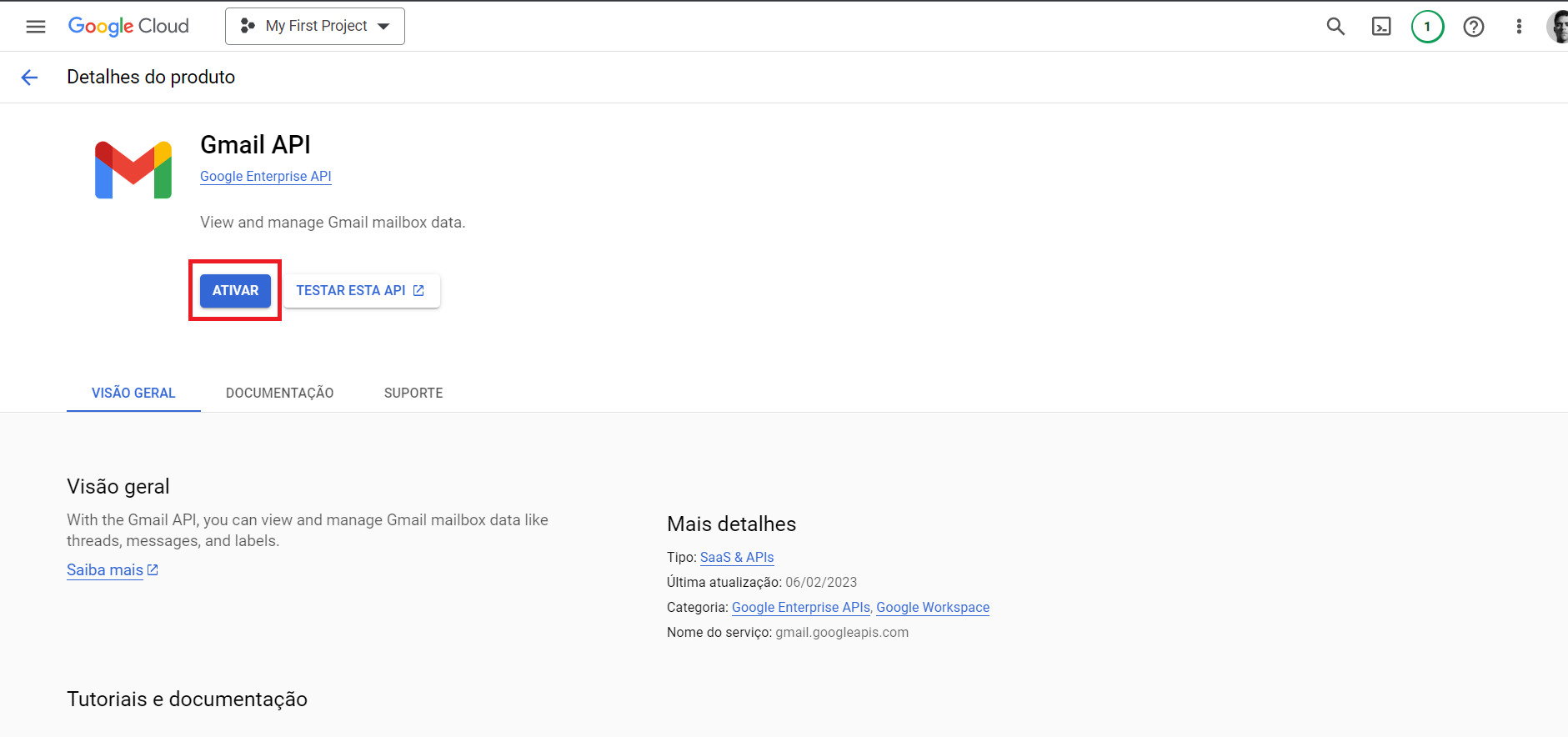
Task: Open the three-dot settings menu
Action: 1519,27
